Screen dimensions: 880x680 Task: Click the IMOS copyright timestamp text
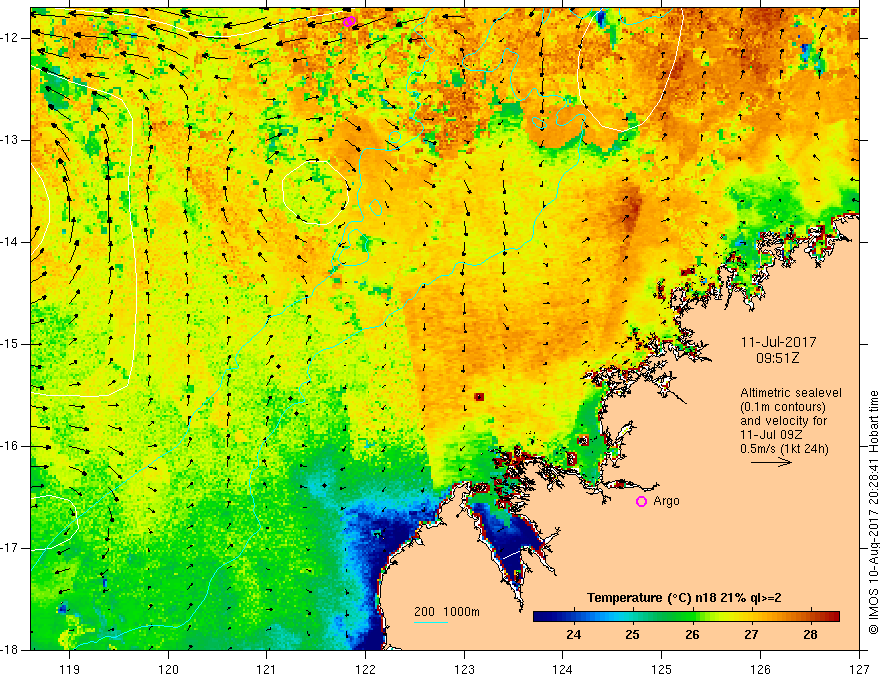click(873, 513)
